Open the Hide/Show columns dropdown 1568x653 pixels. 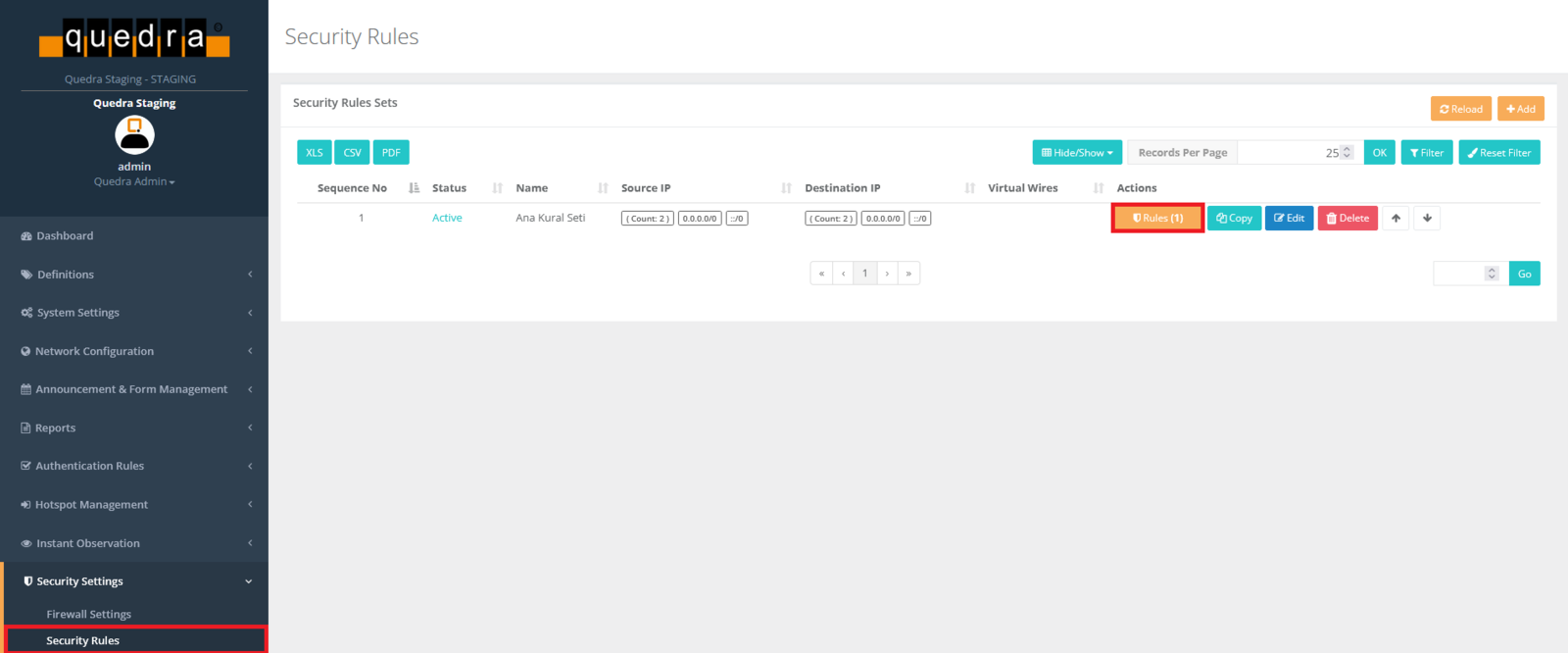pyautogui.click(x=1076, y=153)
